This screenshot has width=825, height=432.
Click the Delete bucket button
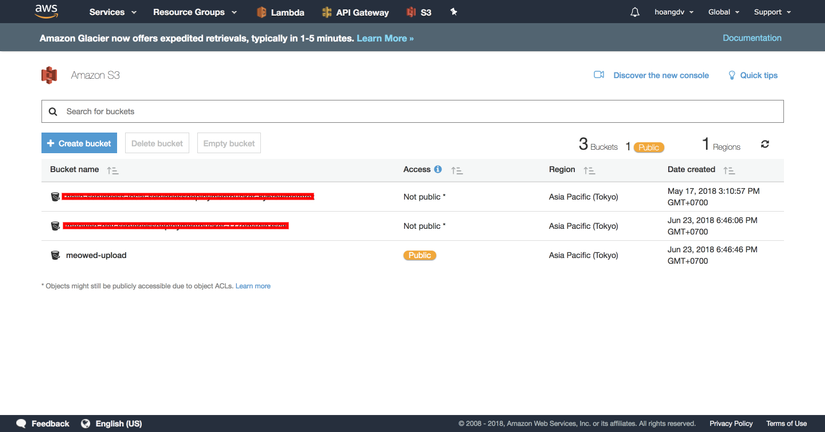157,143
